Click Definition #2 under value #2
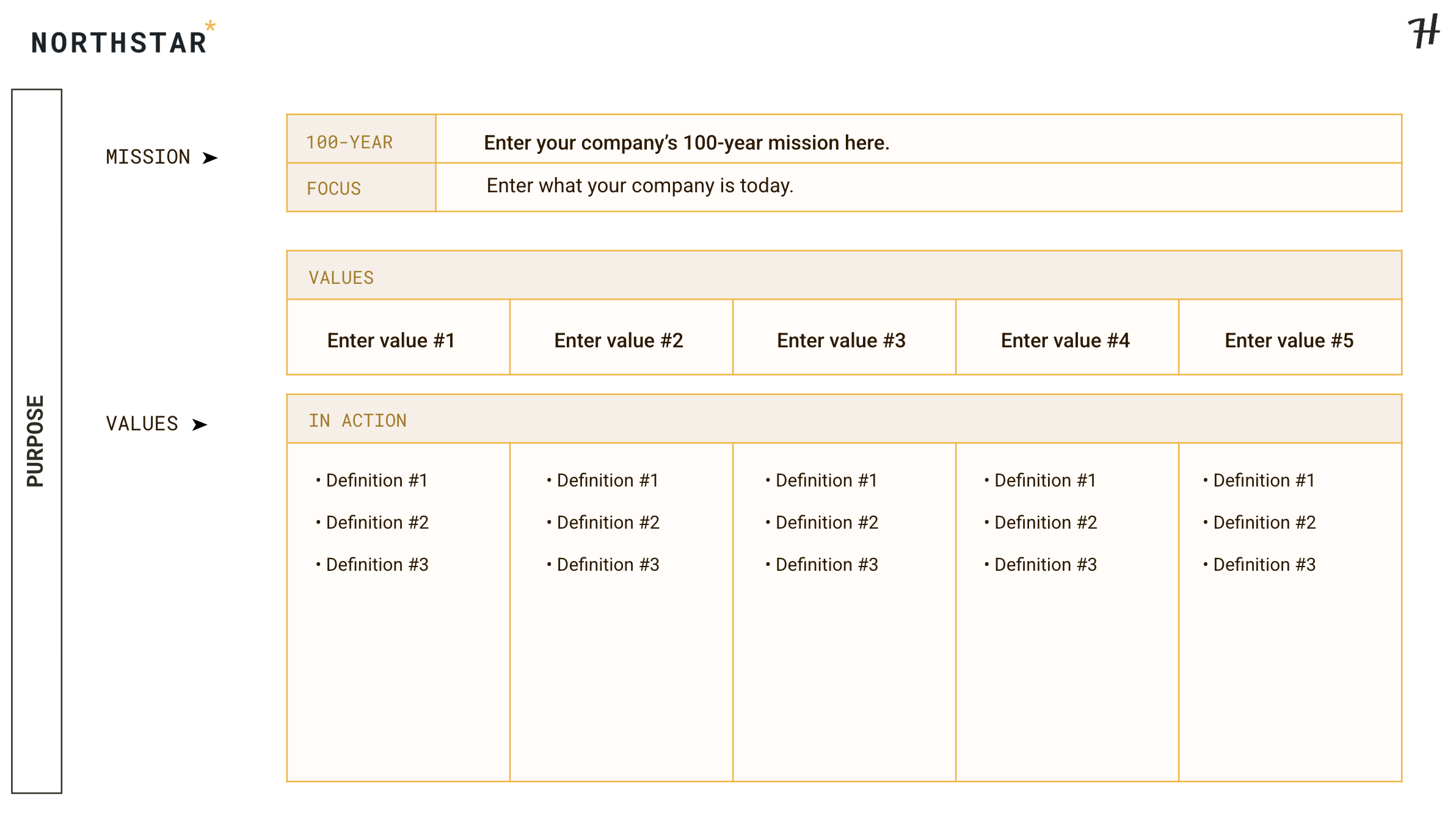 click(608, 523)
